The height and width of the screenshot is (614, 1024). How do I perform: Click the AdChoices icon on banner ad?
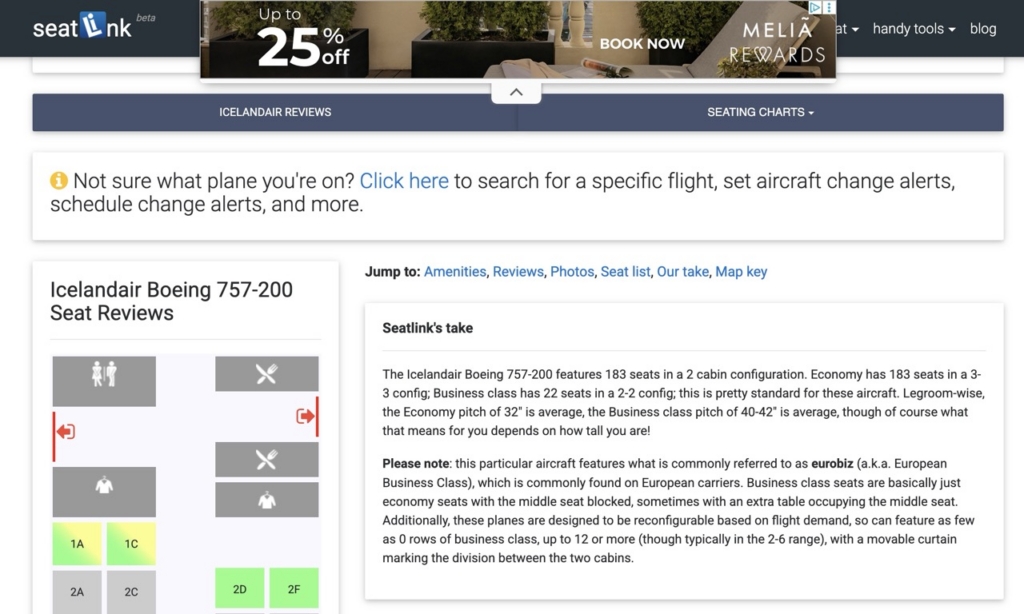click(815, 8)
